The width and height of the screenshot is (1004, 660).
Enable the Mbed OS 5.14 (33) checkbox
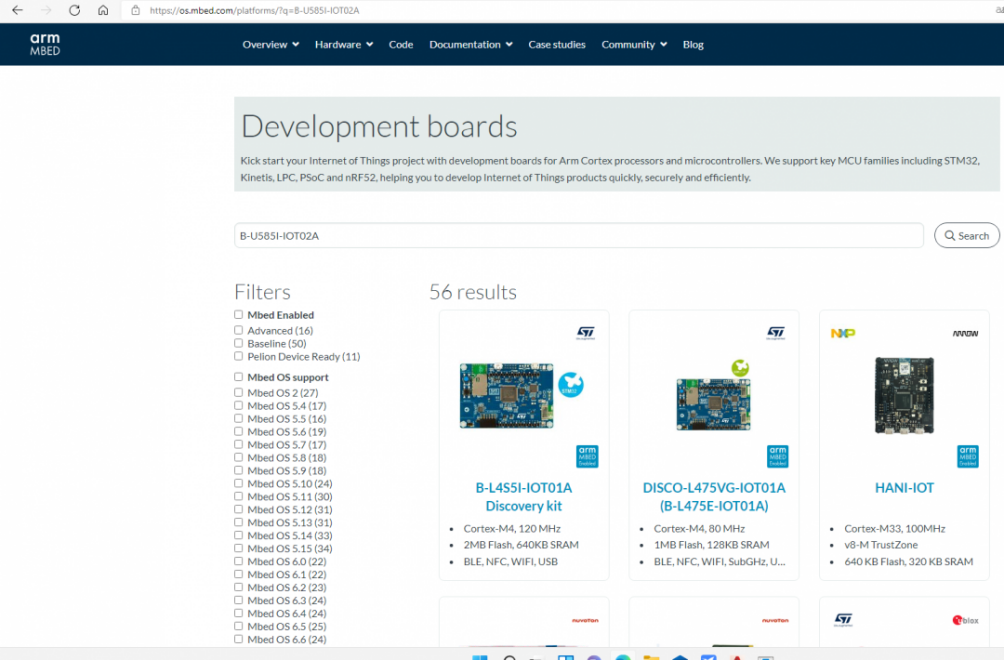point(238,535)
